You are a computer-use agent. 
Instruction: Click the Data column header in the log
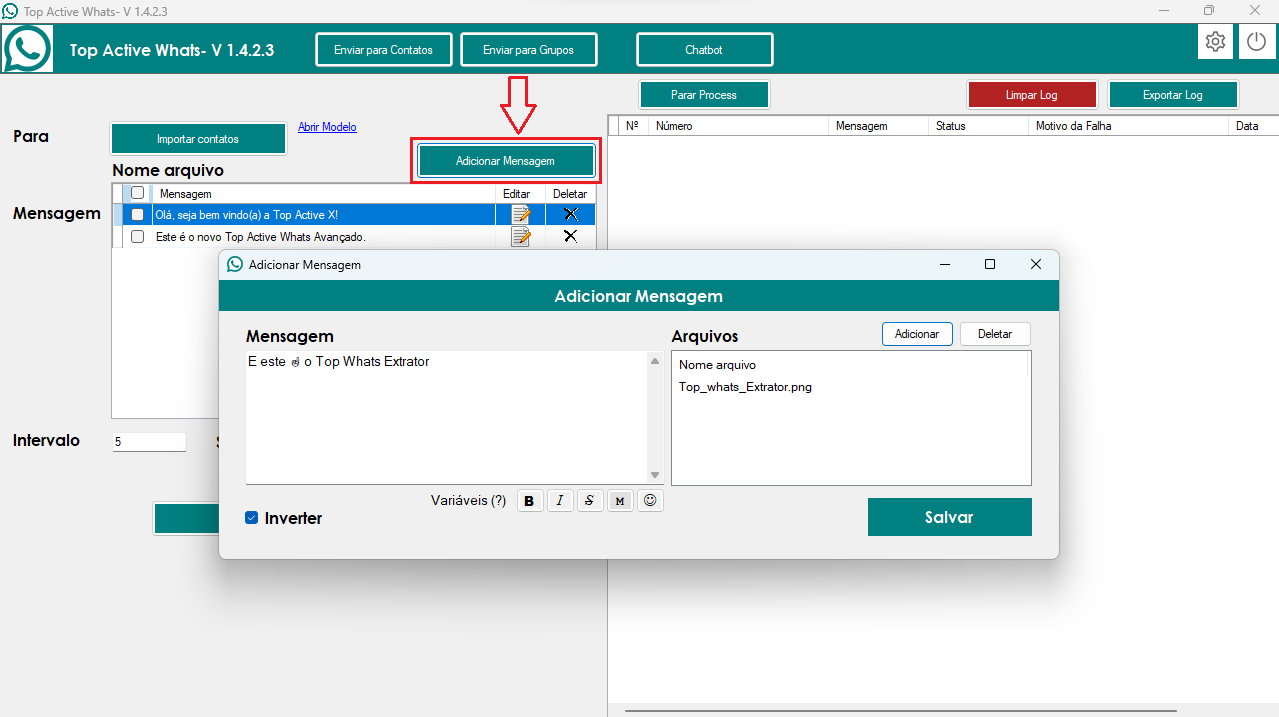[1253, 126]
